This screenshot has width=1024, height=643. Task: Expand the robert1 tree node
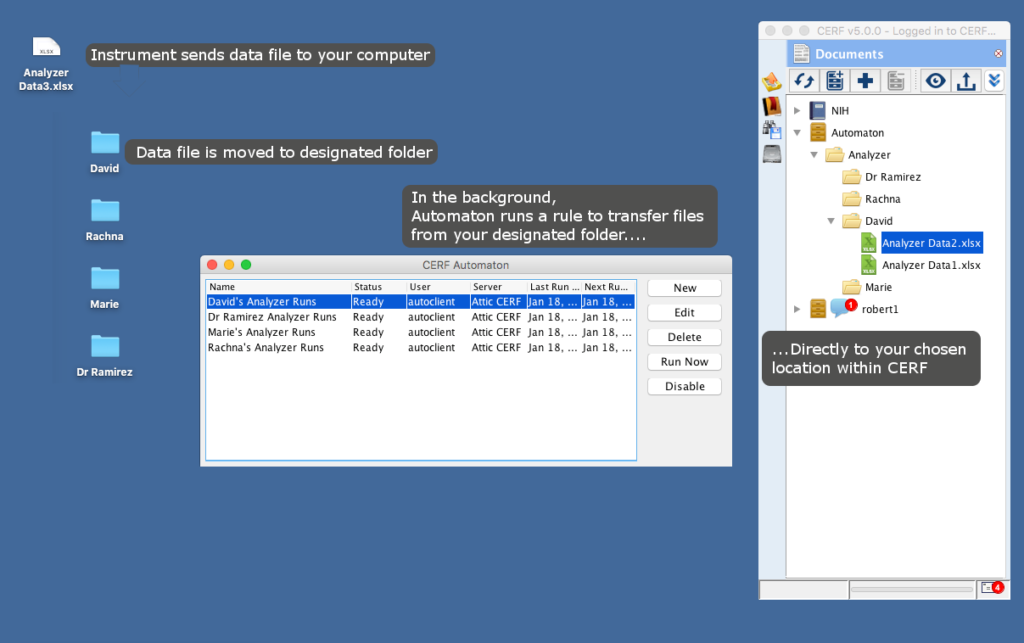[x=797, y=309]
